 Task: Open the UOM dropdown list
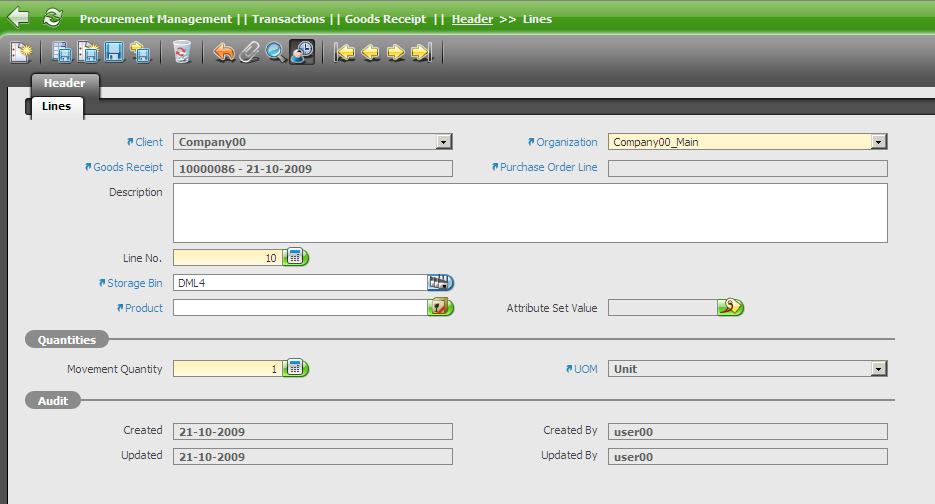(879, 369)
